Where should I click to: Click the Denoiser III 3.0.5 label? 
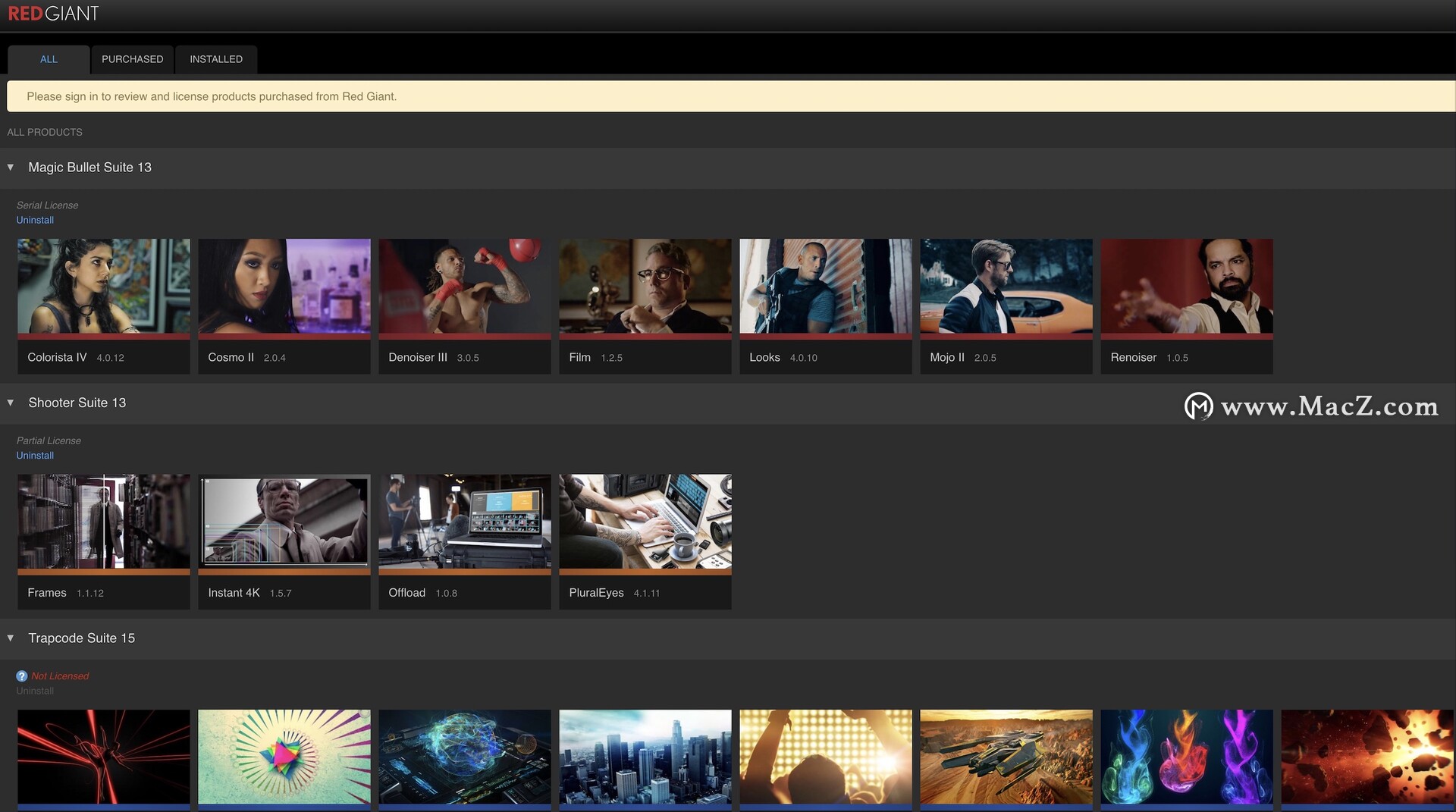434,357
